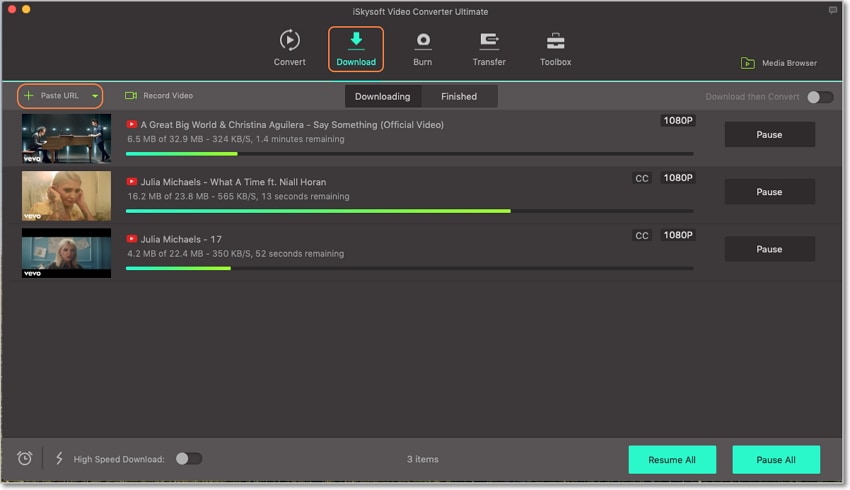The height and width of the screenshot is (490, 850).
Task: Enable the Download then Convert switch
Action: pos(820,96)
